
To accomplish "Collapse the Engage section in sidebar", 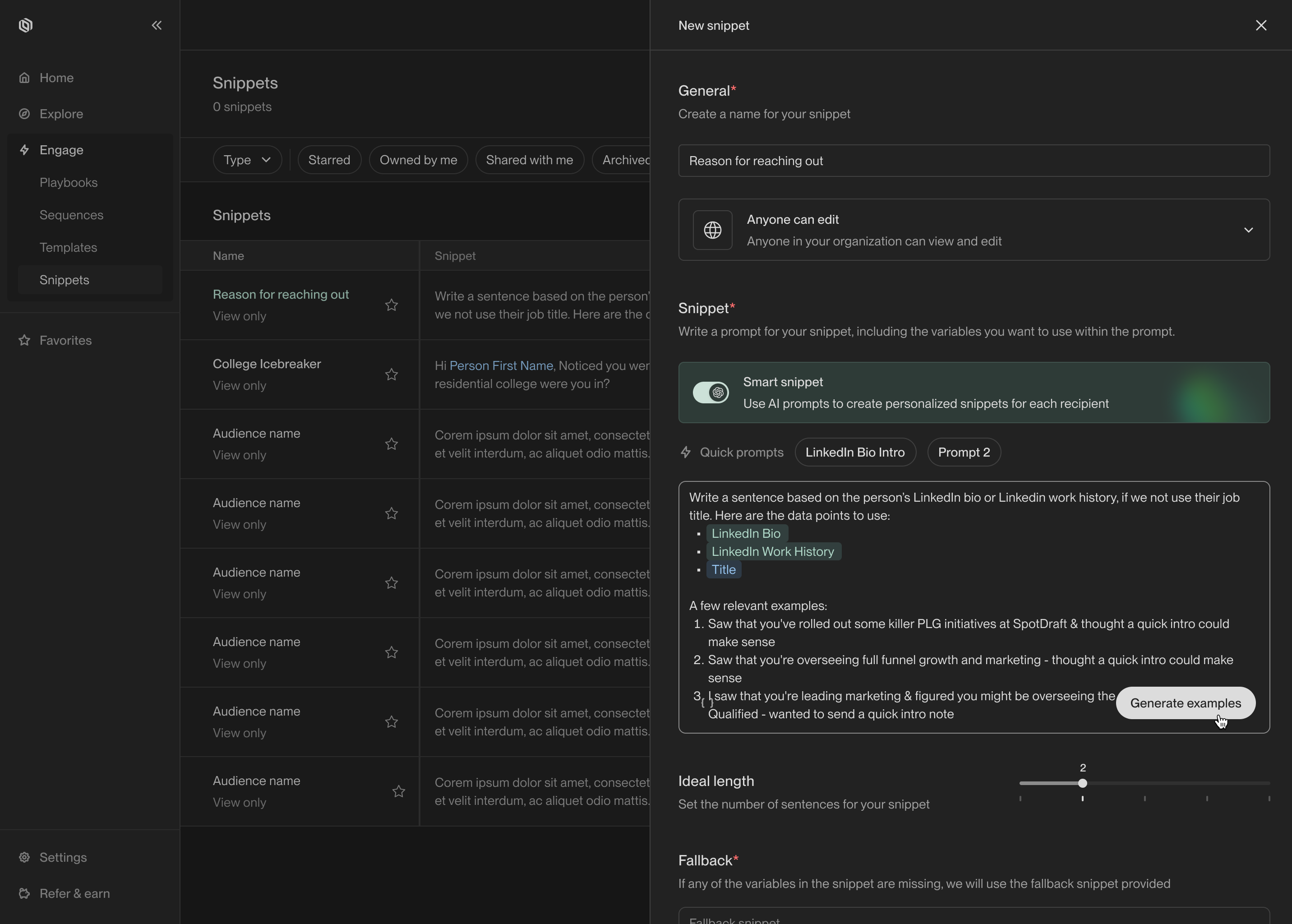I will (61, 150).
